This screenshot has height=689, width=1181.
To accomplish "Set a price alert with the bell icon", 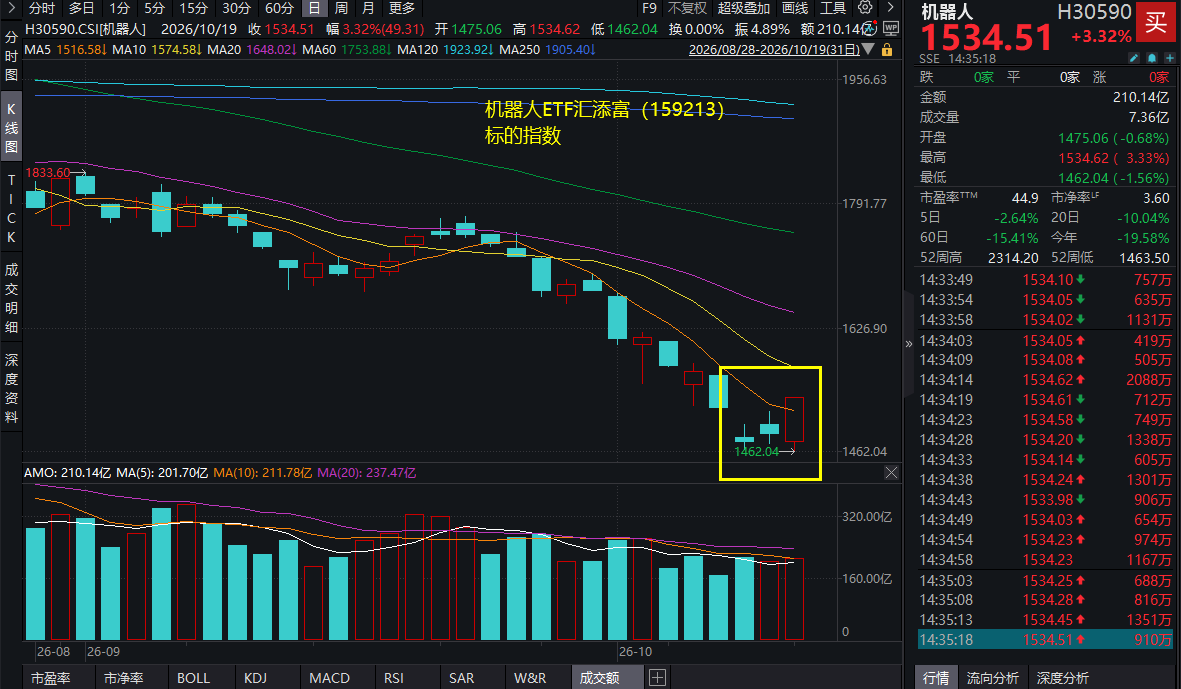I will (1152, 58).
